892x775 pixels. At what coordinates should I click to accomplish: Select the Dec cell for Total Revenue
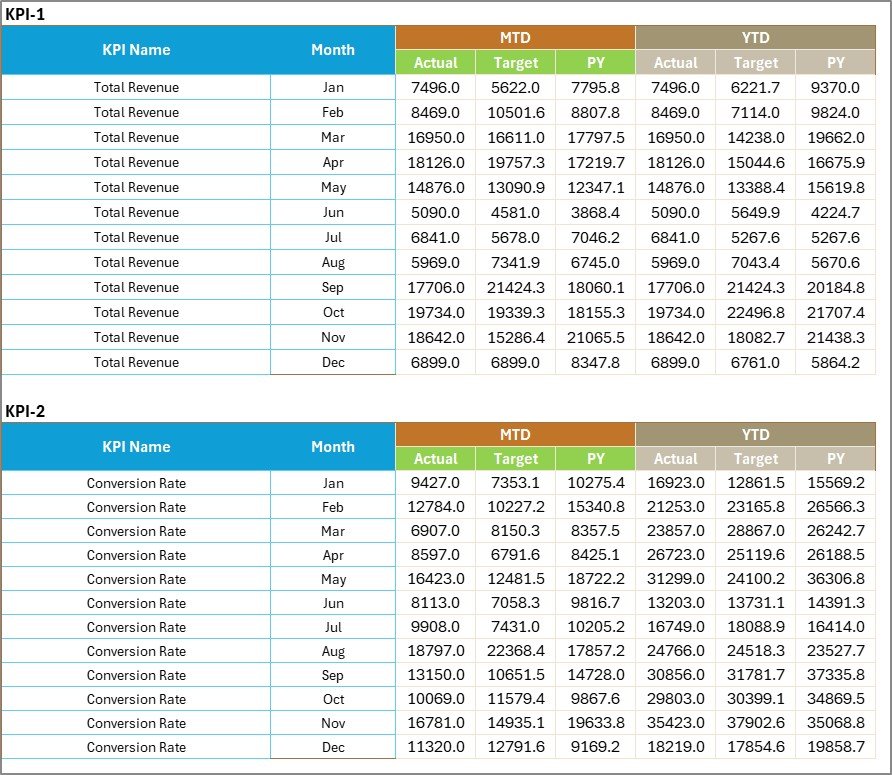click(x=333, y=362)
